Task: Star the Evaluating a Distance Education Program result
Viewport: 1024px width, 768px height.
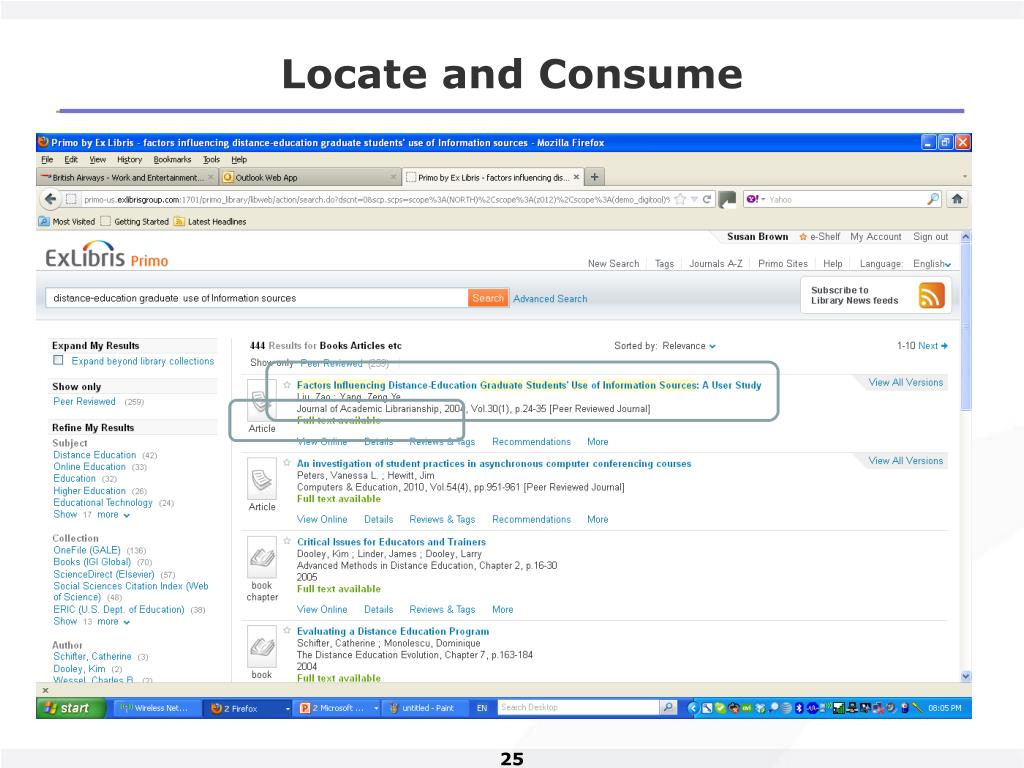Action: click(x=287, y=630)
